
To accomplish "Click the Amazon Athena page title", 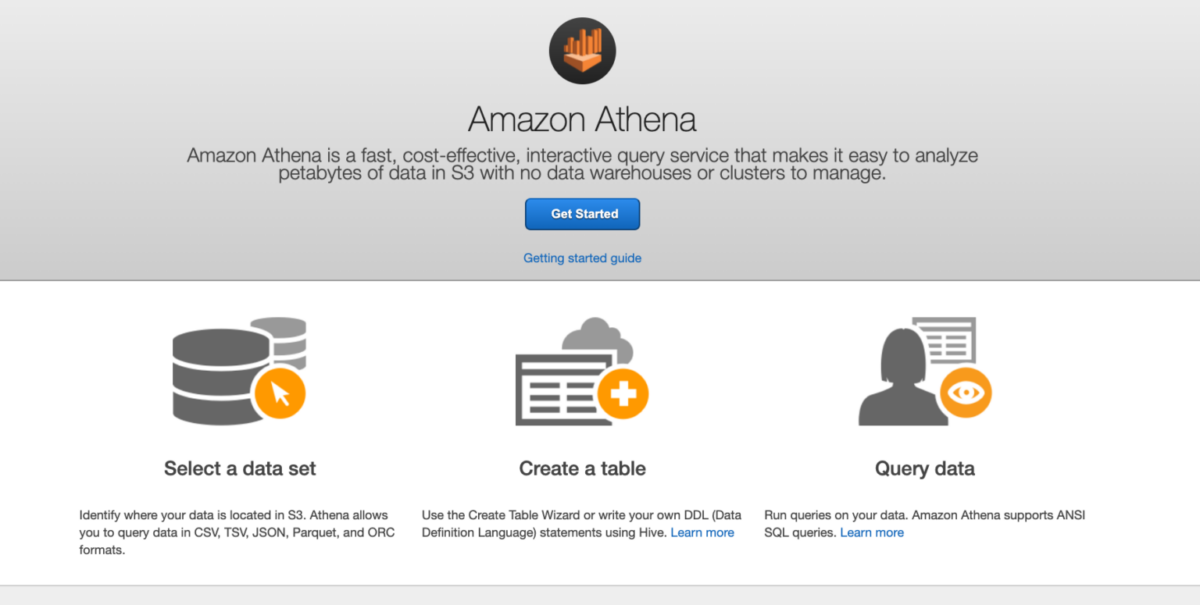I will [x=582, y=120].
